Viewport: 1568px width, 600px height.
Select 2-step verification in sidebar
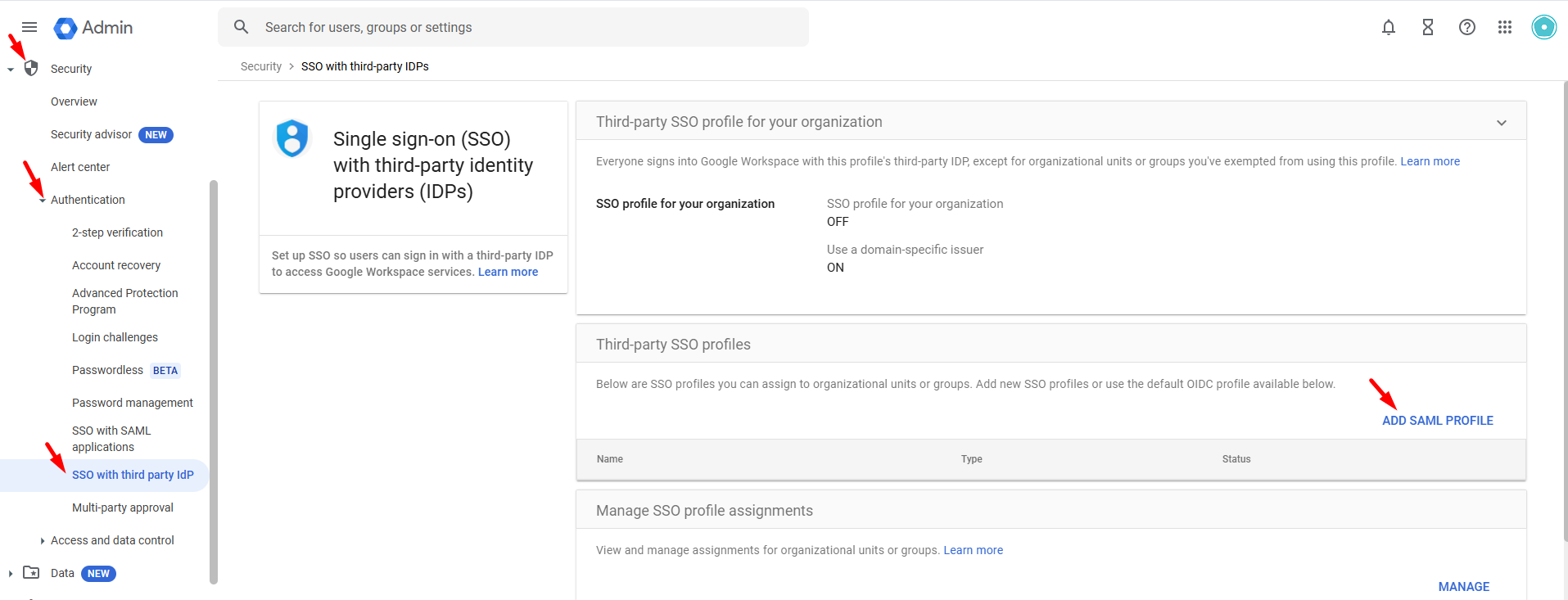117,232
